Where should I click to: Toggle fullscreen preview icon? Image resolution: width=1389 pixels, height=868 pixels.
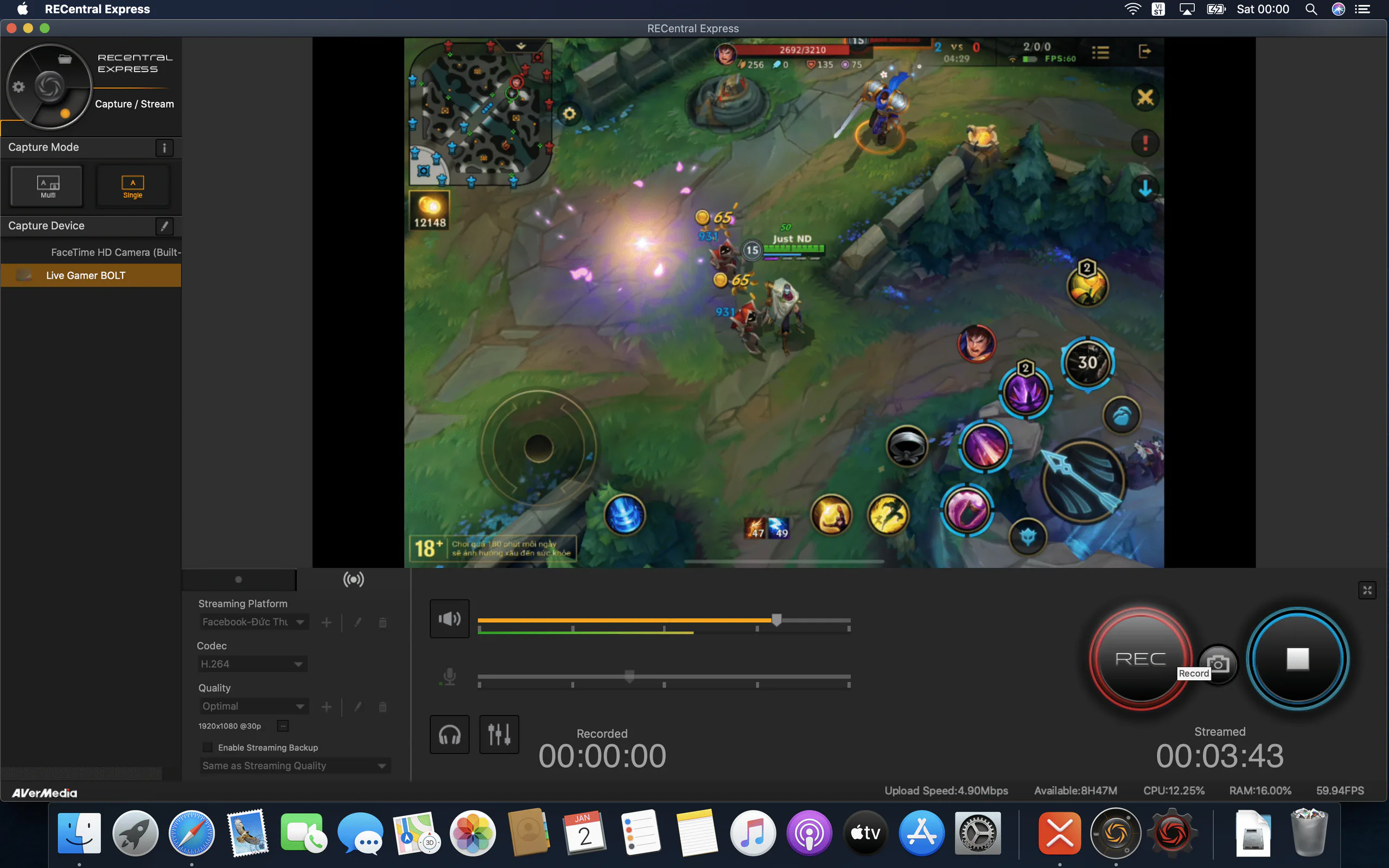(x=1367, y=590)
